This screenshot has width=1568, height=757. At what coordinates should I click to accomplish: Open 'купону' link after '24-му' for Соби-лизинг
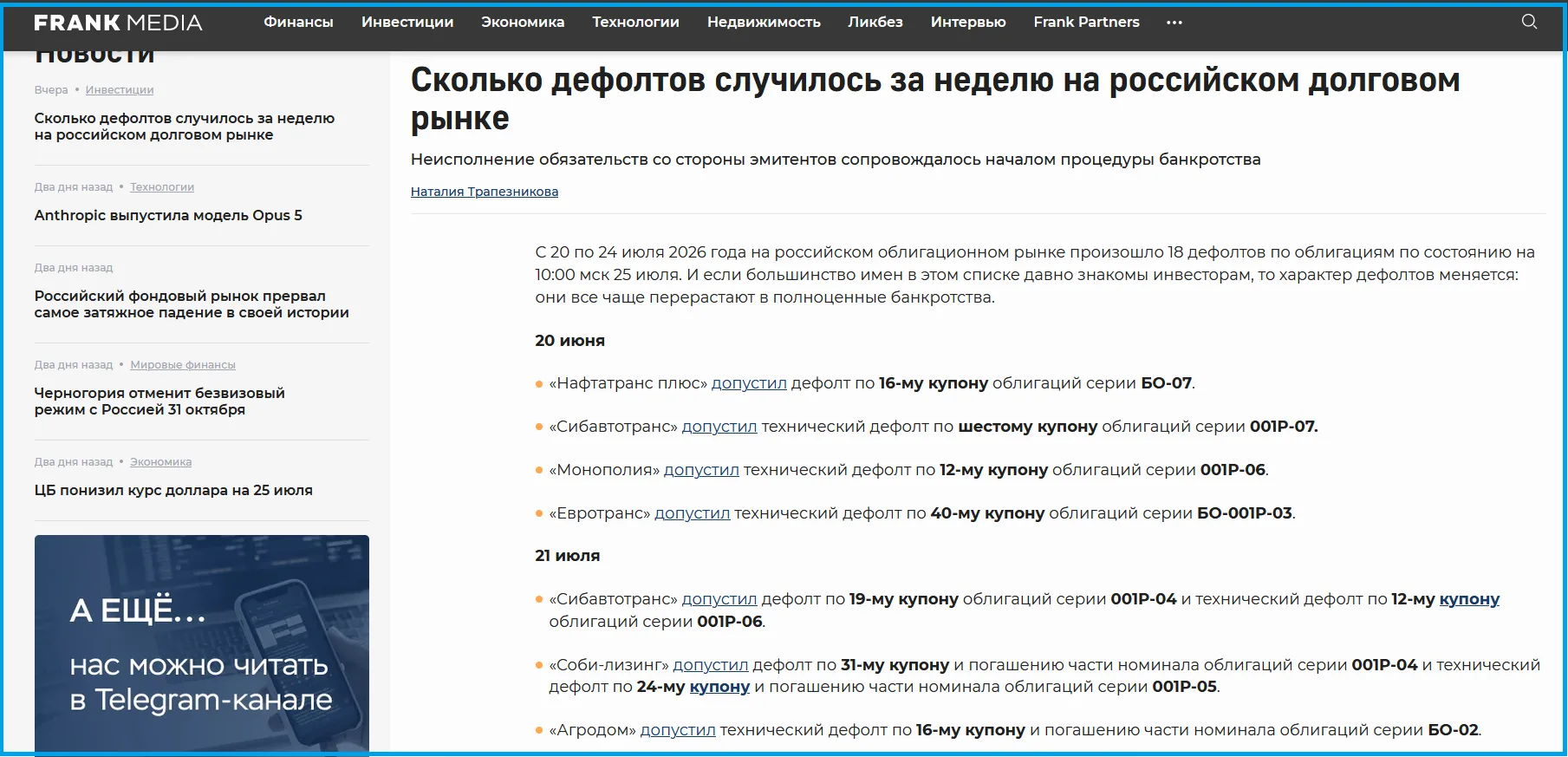click(x=719, y=687)
